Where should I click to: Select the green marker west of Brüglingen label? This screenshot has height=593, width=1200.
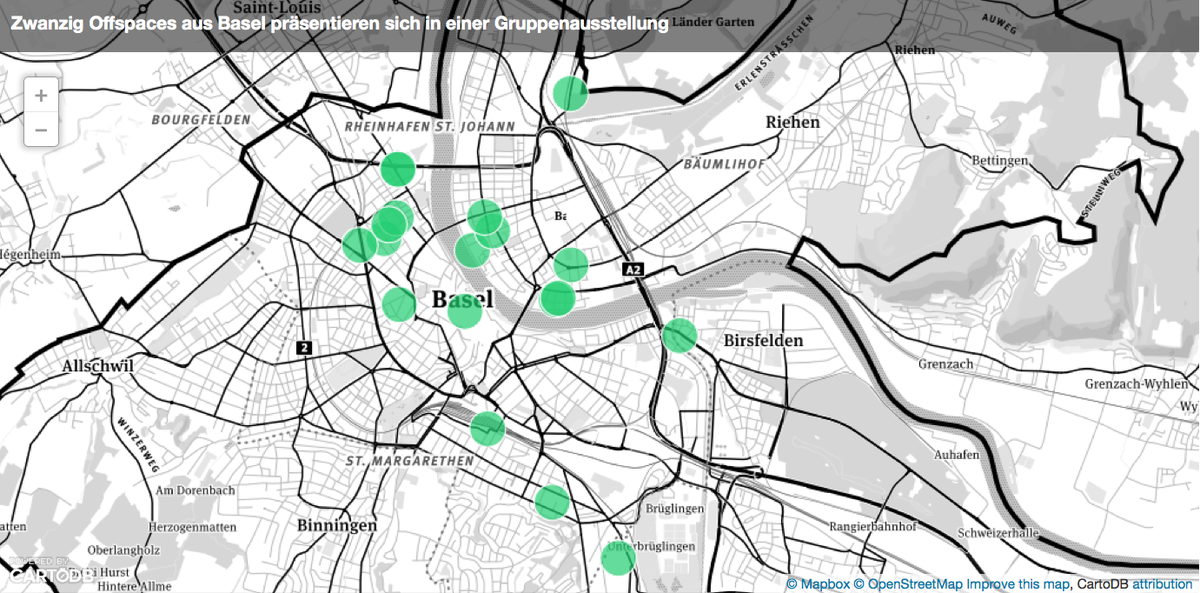pyautogui.click(x=552, y=502)
